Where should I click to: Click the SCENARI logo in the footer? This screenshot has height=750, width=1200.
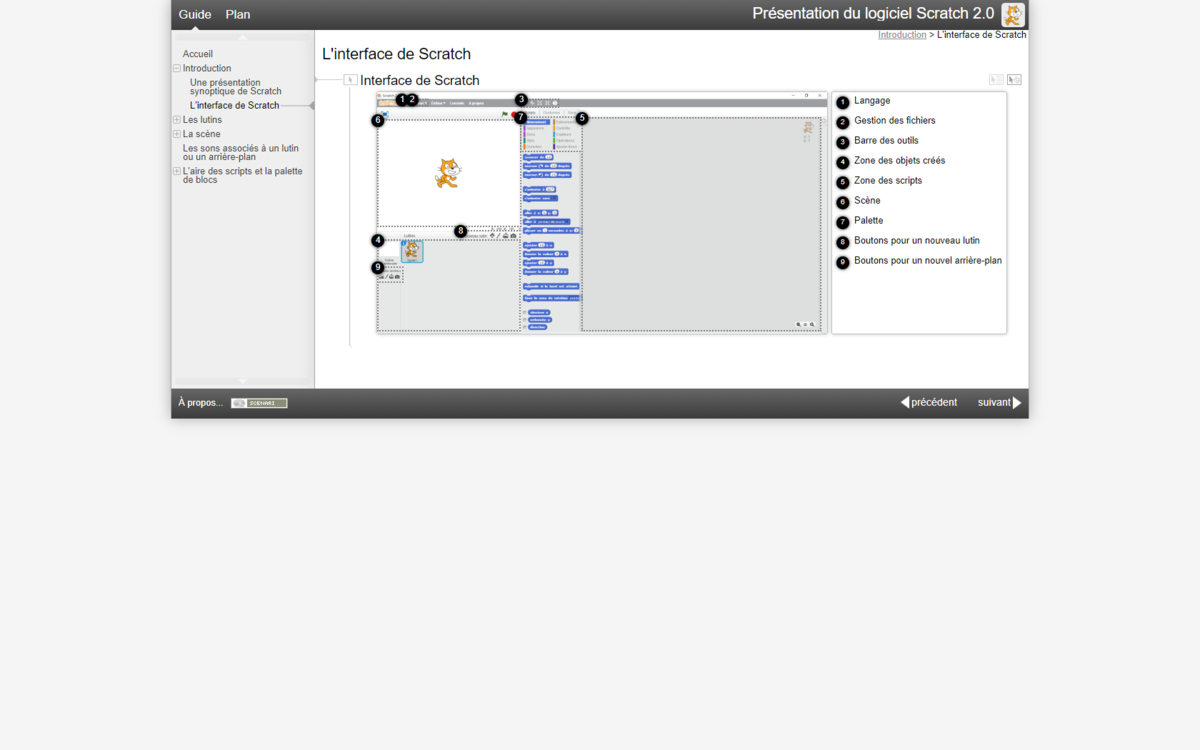click(x=258, y=402)
